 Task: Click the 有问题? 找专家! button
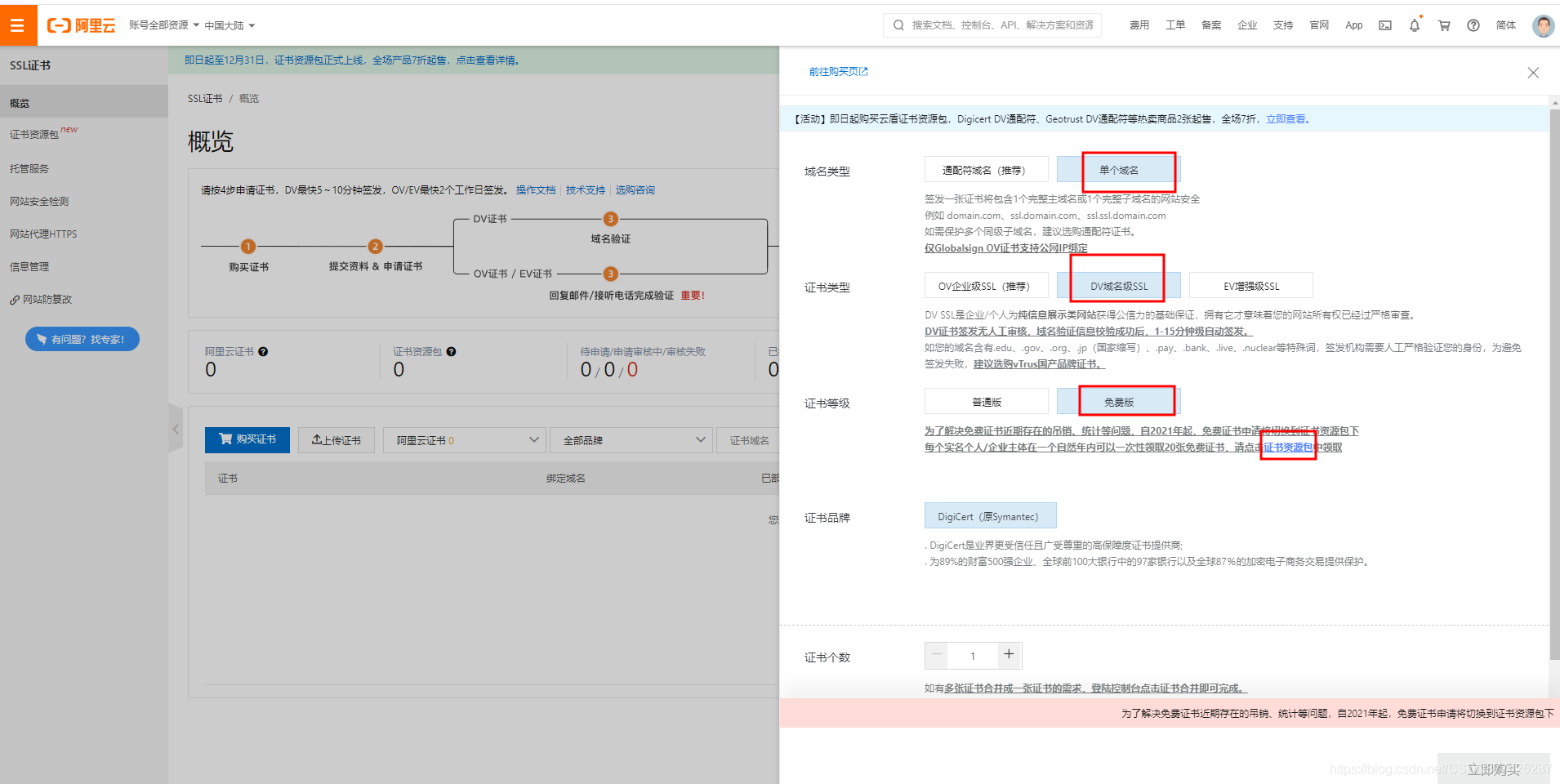tap(82, 339)
